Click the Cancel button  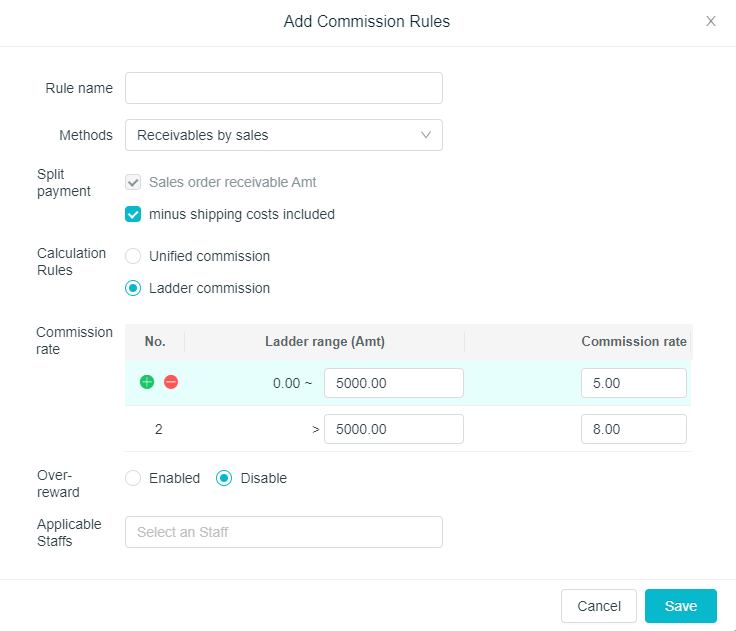[599, 606]
